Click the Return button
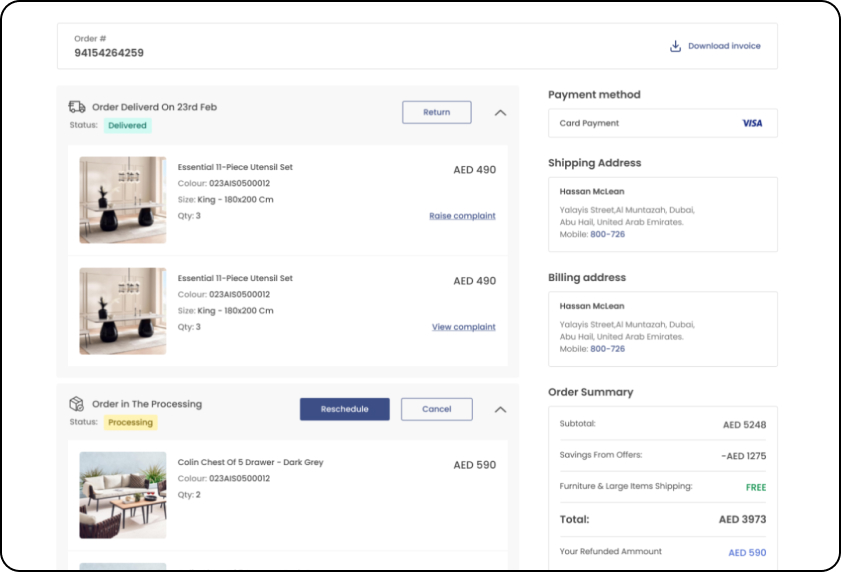 [437, 112]
